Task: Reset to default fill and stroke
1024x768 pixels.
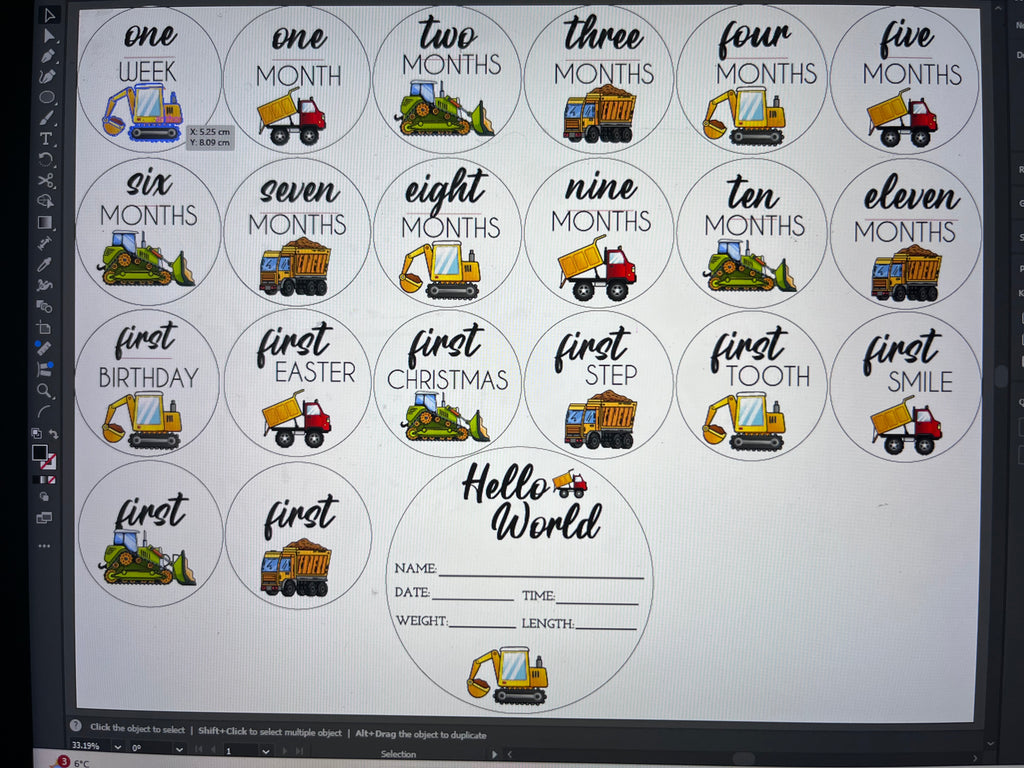Action: click(37, 433)
